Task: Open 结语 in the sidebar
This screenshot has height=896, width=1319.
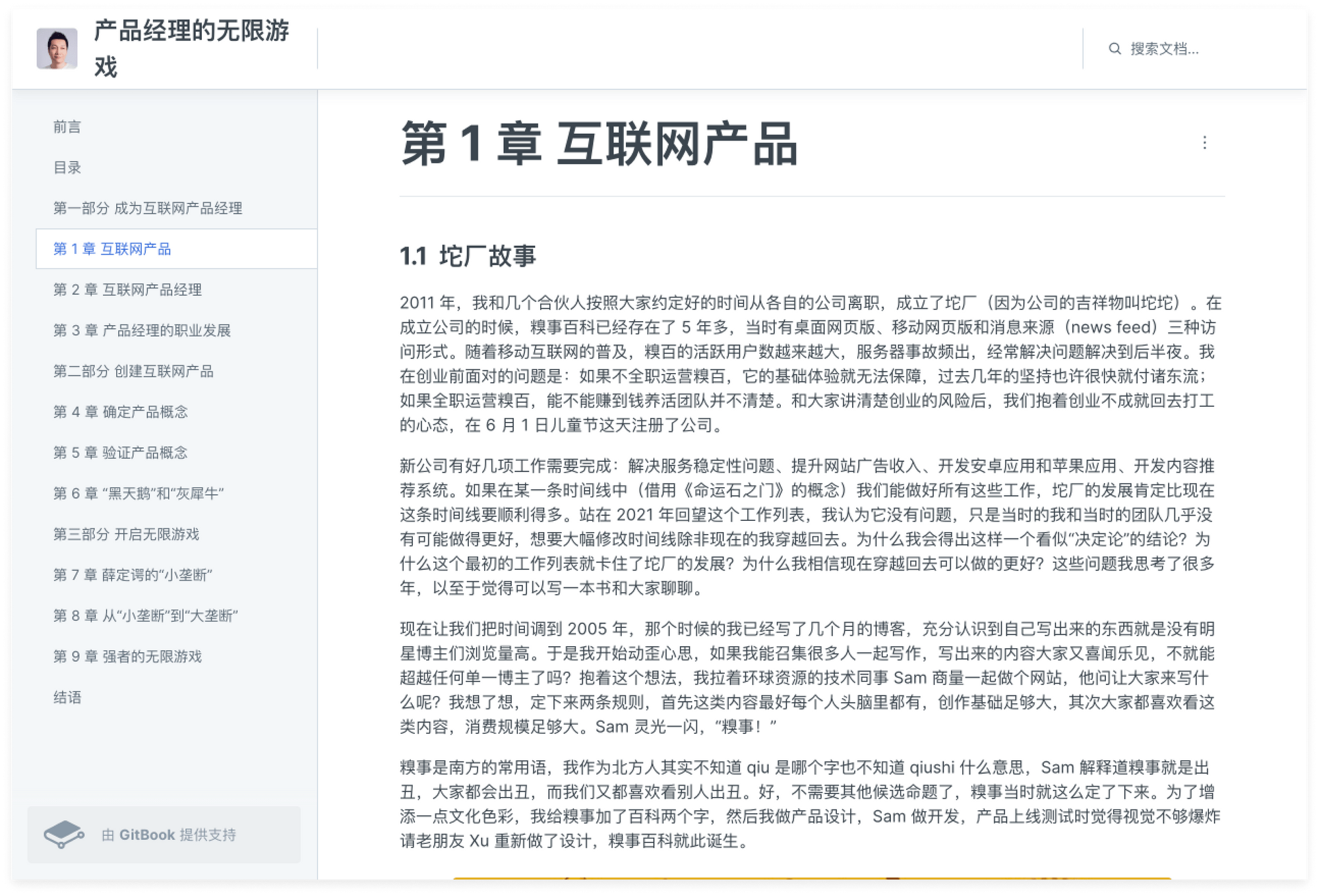Action: coord(67,698)
